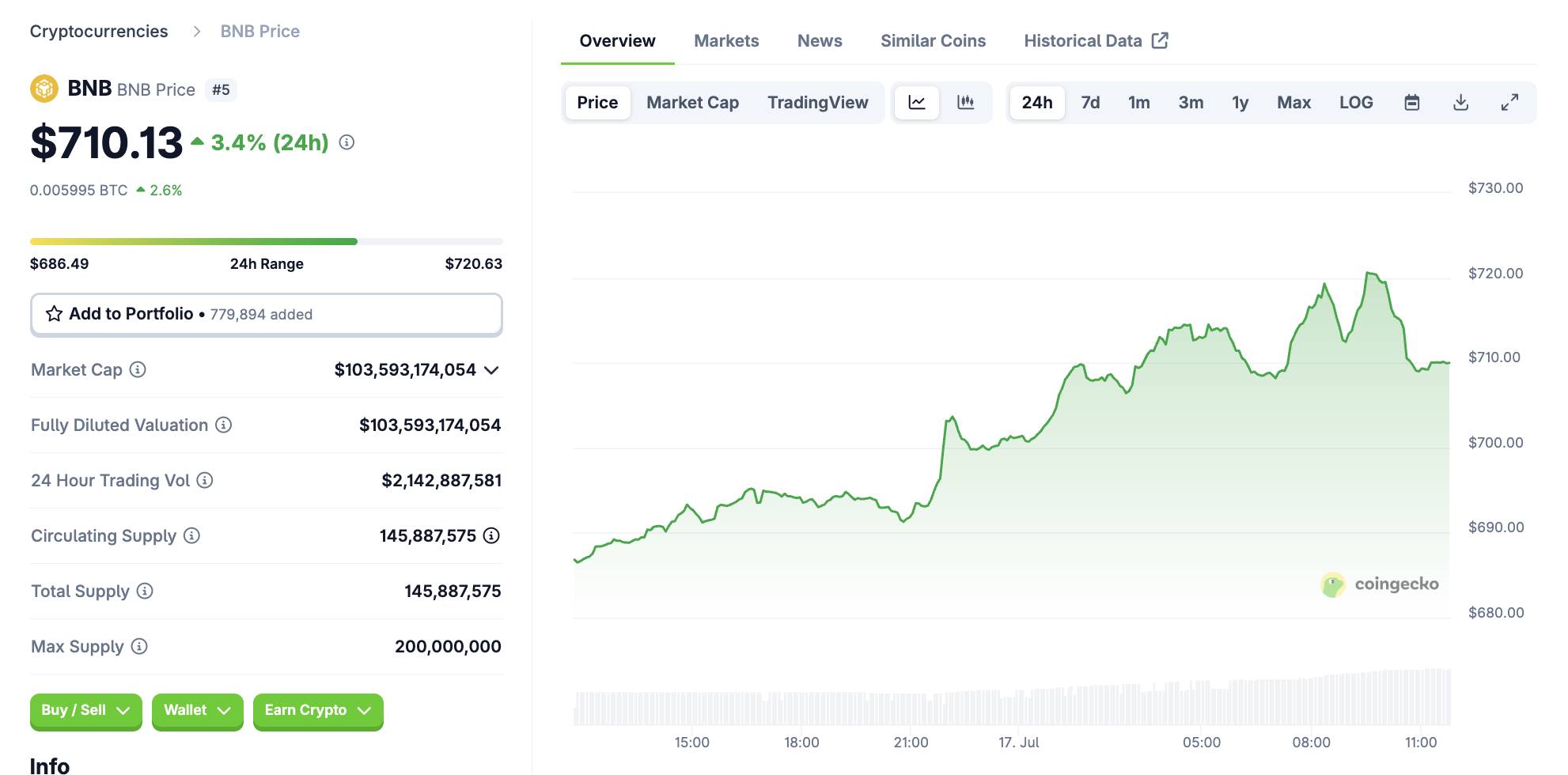Click the $730.00 y-axis label
The height and width of the screenshot is (775, 1568).
(x=1495, y=188)
